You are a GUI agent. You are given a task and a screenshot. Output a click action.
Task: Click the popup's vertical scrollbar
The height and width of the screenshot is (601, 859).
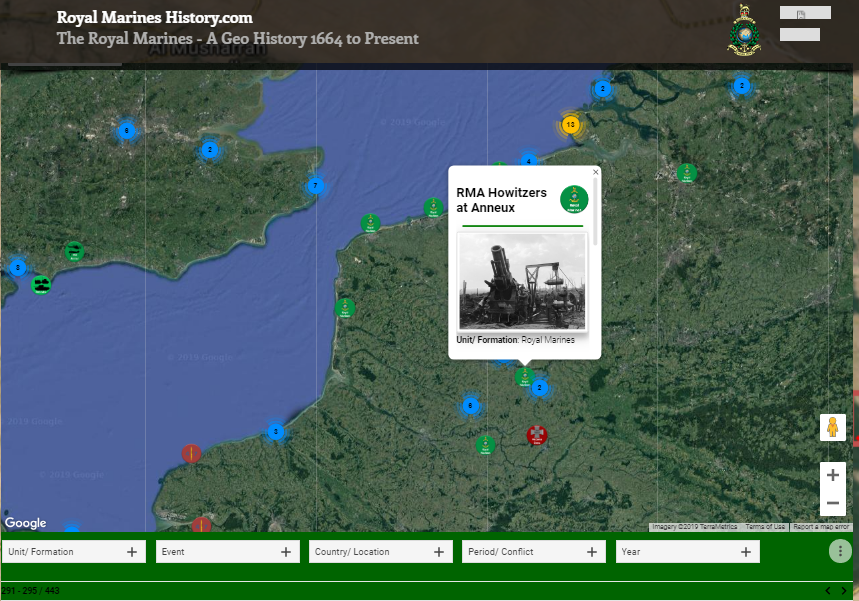click(594, 211)
